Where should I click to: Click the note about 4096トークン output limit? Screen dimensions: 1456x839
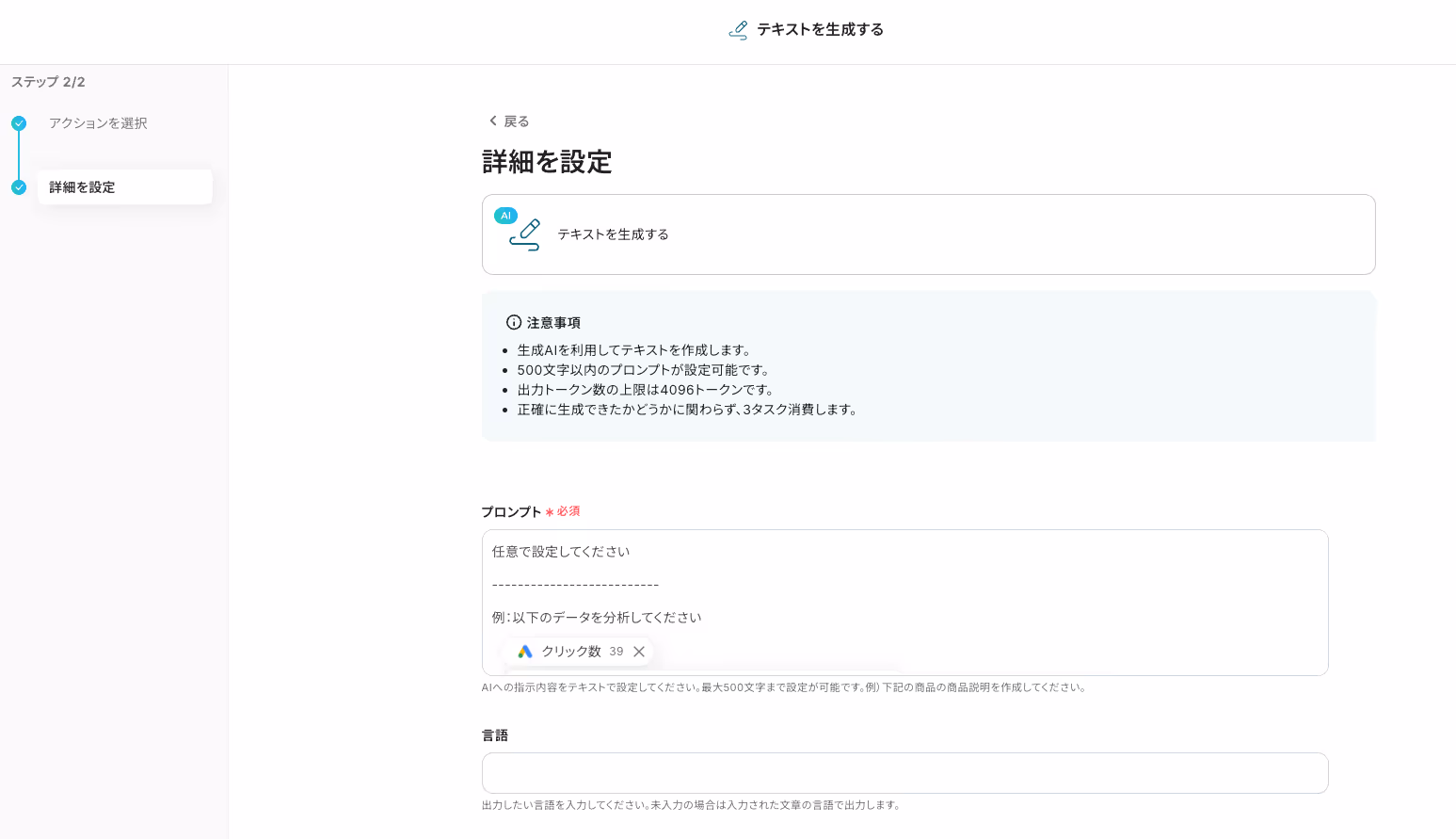coord(647,390)
